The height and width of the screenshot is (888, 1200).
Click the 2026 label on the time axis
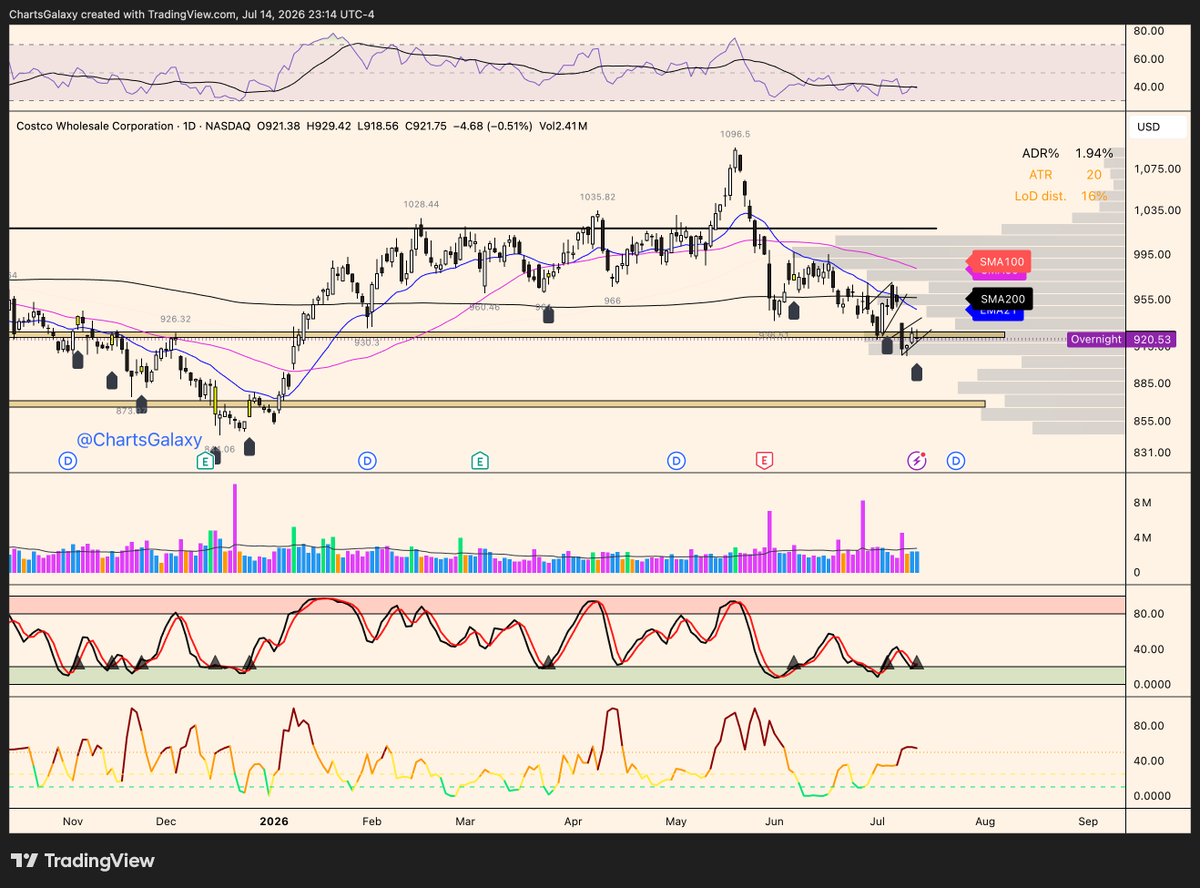[273, 821]
